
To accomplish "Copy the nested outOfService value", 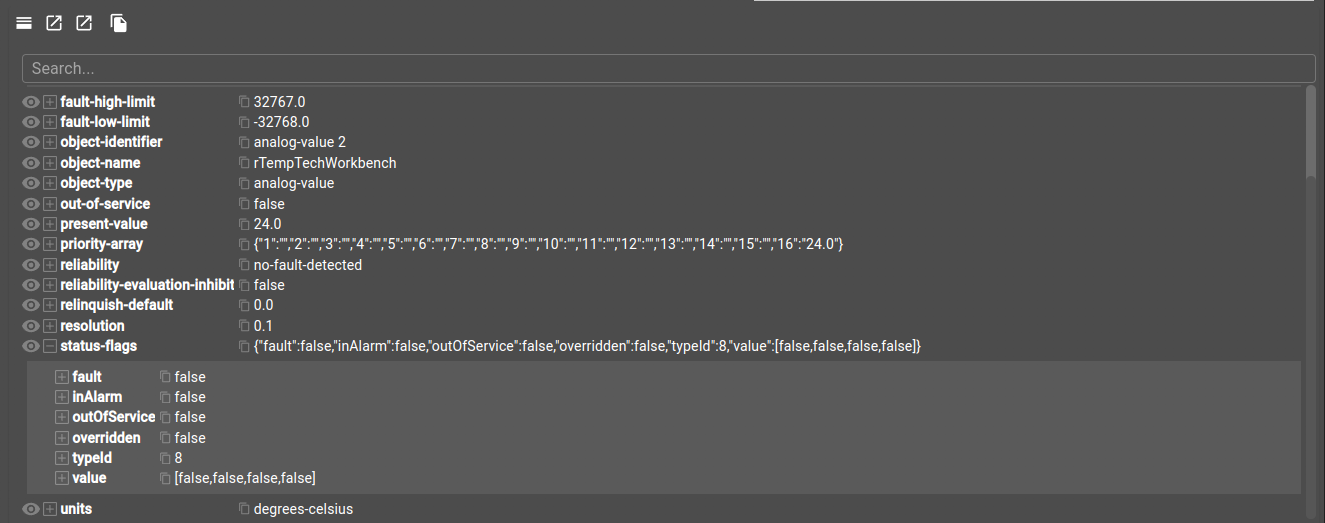I will [x=165, y=417].
